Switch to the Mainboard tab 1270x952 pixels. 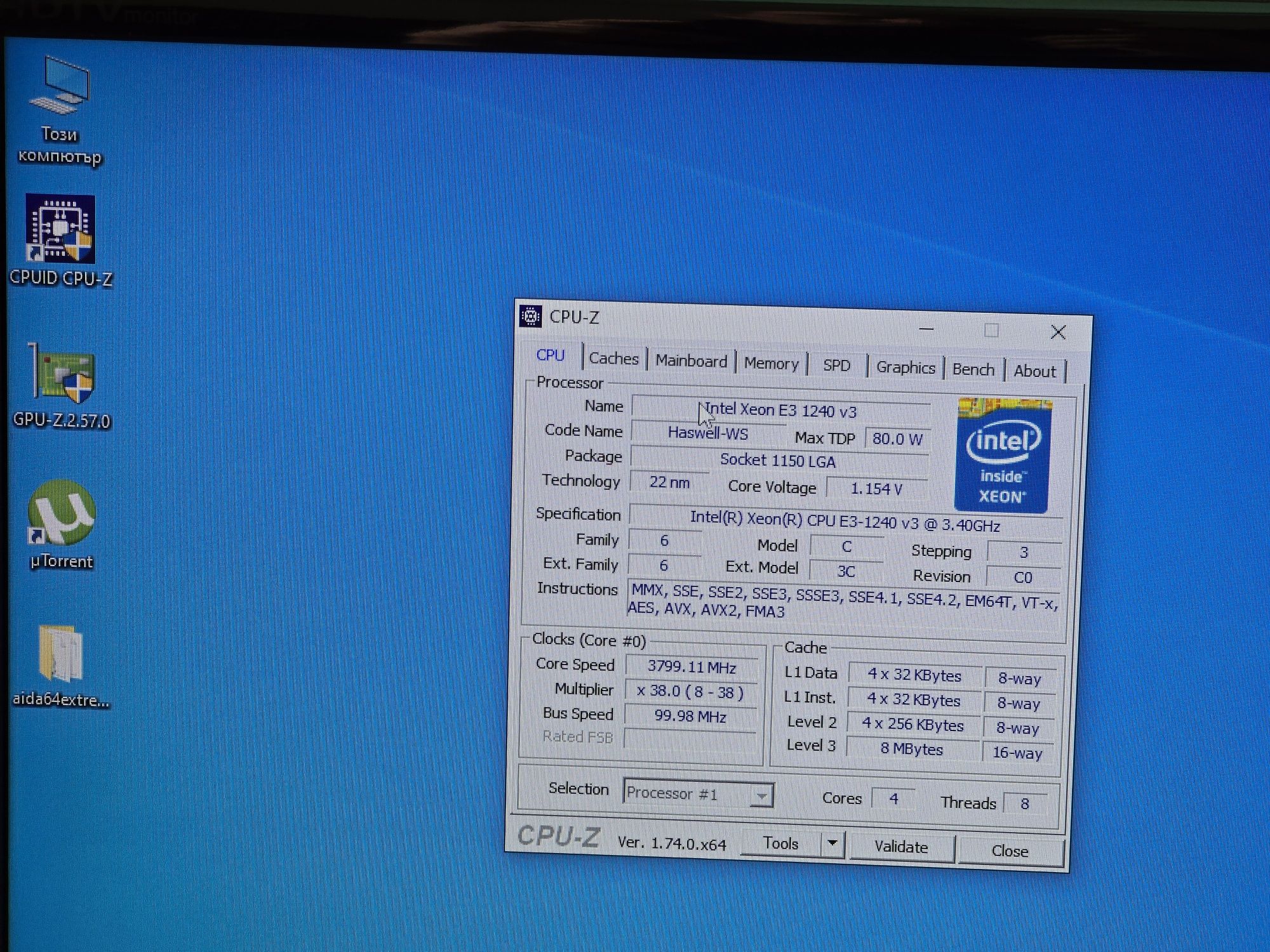(691, 360)
